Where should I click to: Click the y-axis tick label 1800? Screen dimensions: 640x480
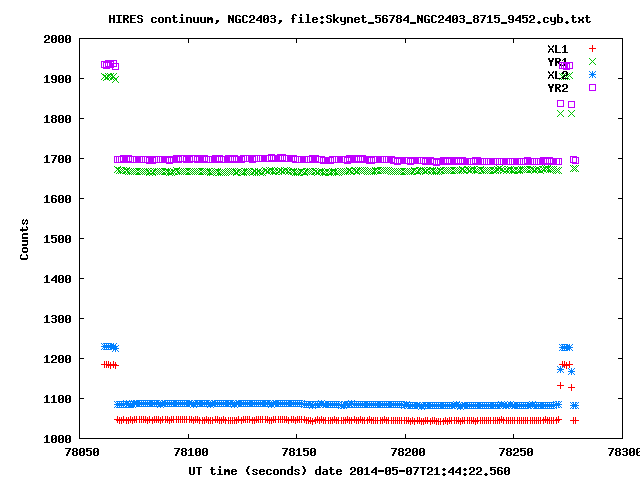click(58, 119)
